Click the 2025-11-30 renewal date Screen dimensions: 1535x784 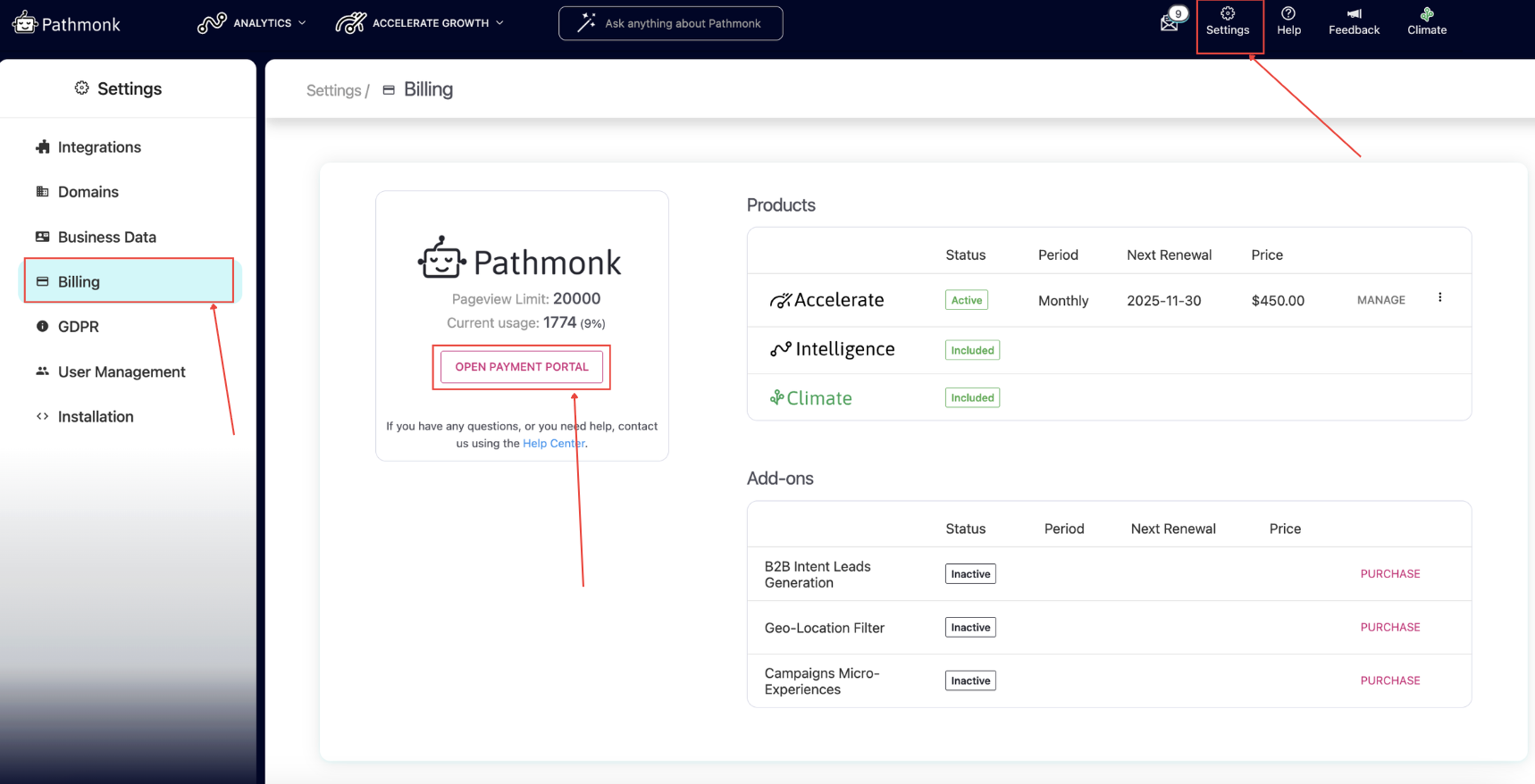1163,301
